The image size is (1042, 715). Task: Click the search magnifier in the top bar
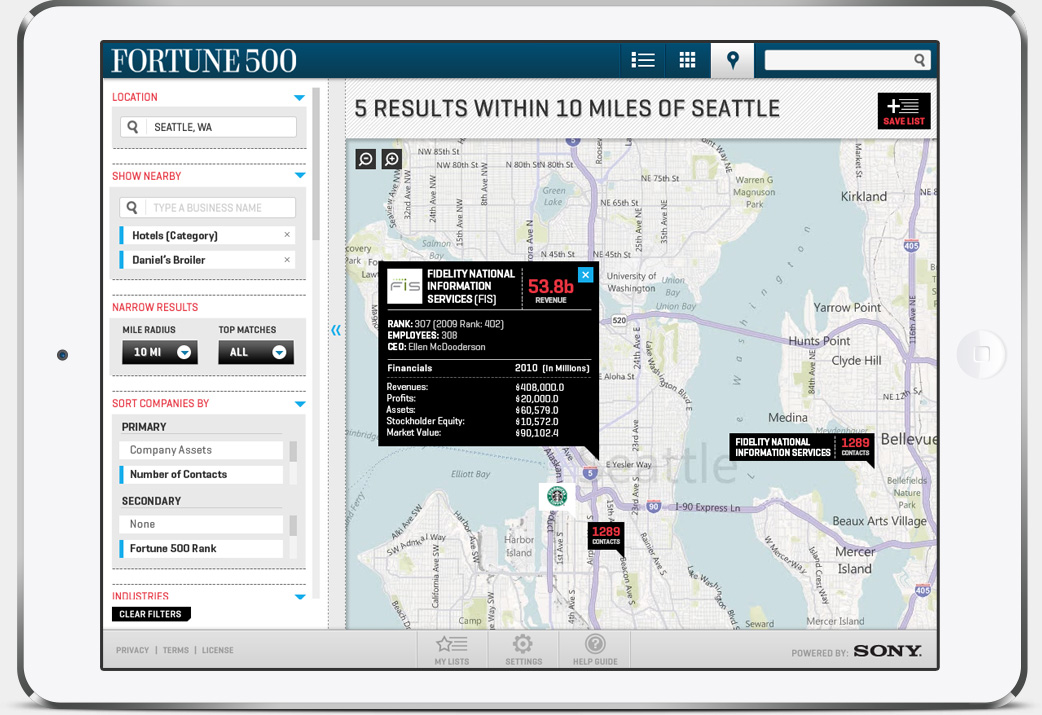(x=919, y=59)
